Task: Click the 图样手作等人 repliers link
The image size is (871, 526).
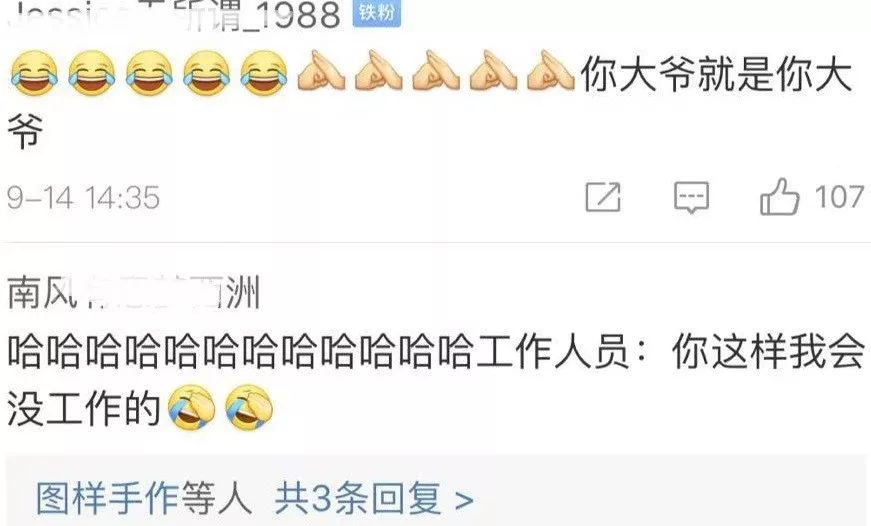Action: coord(144,498)
